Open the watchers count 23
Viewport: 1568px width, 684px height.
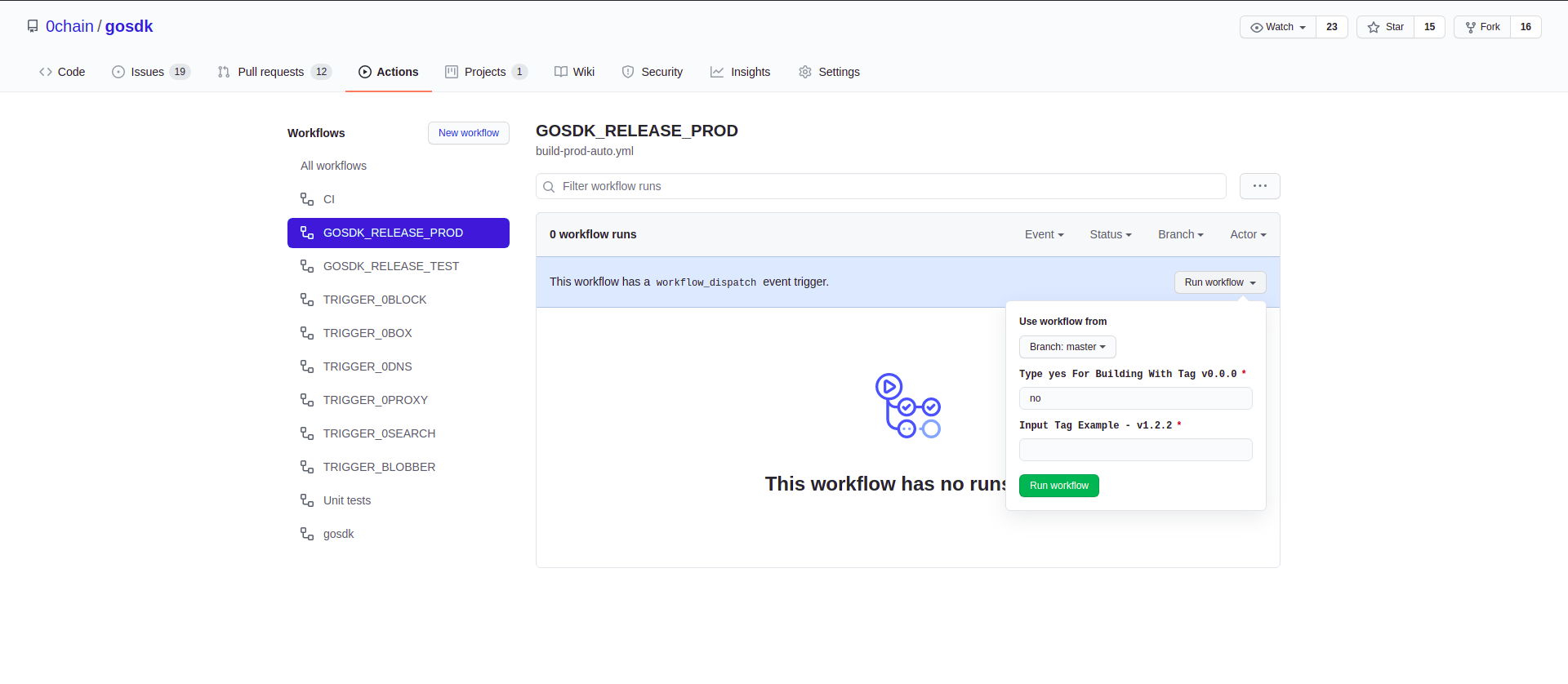click(1332, 27)
